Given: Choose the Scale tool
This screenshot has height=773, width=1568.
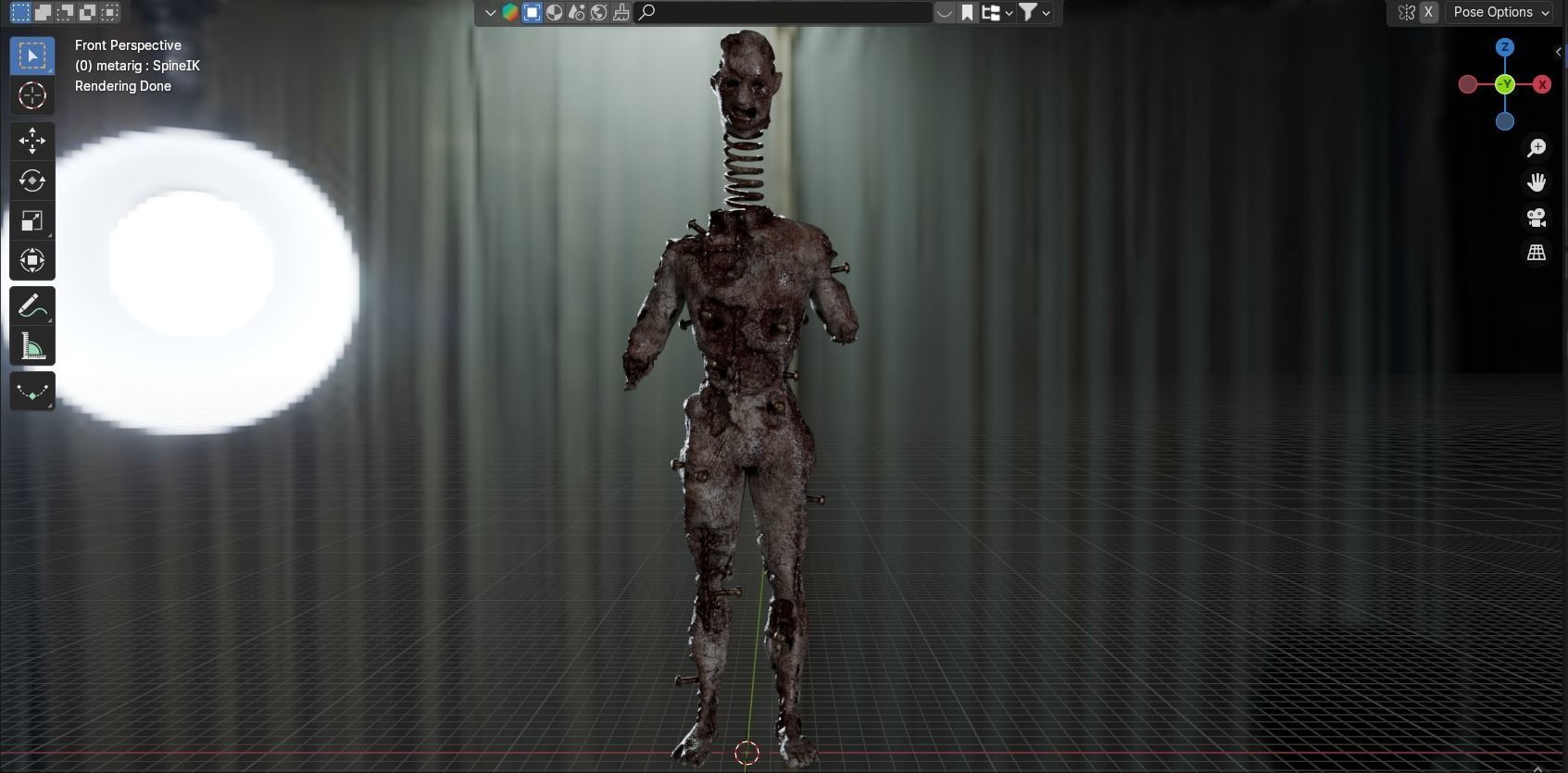Looking at the screenshot, I should coord(32,220).
